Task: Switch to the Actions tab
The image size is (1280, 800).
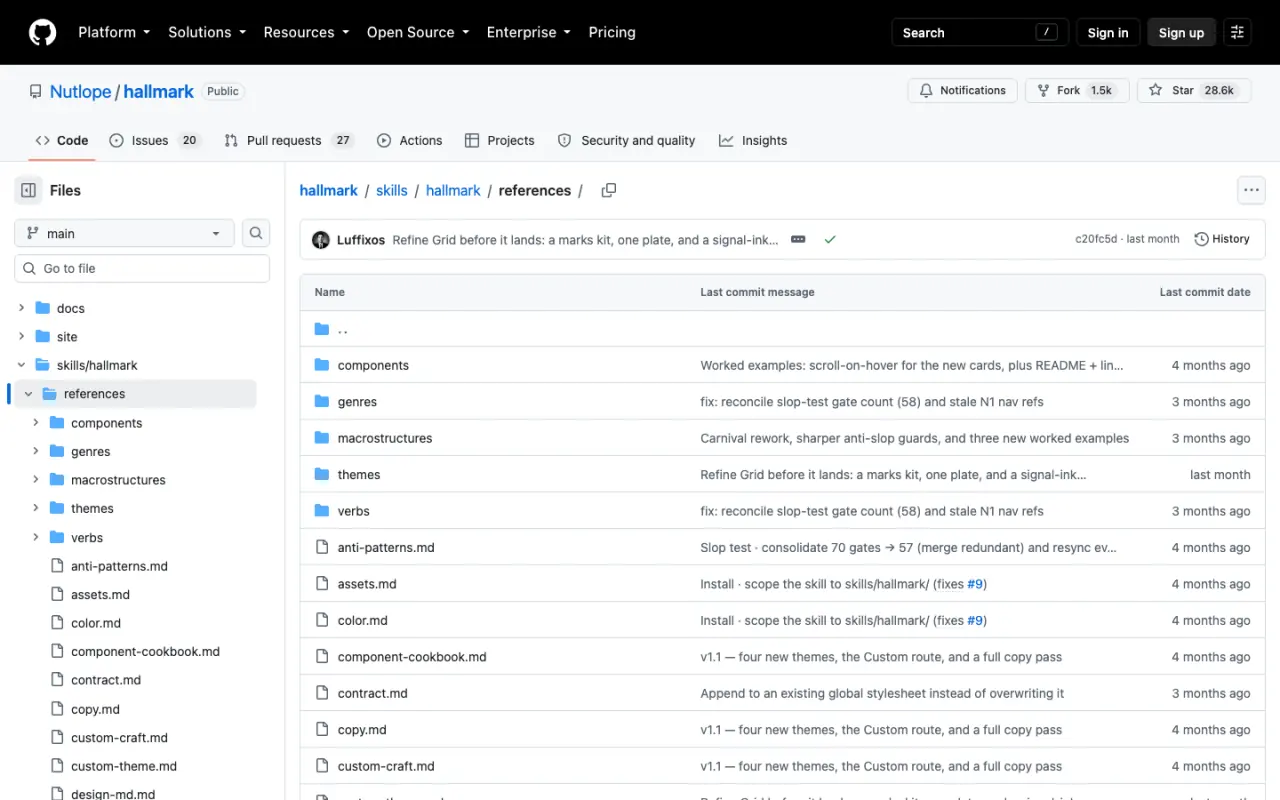Action: pyautogui.click(x=410, y=140)
